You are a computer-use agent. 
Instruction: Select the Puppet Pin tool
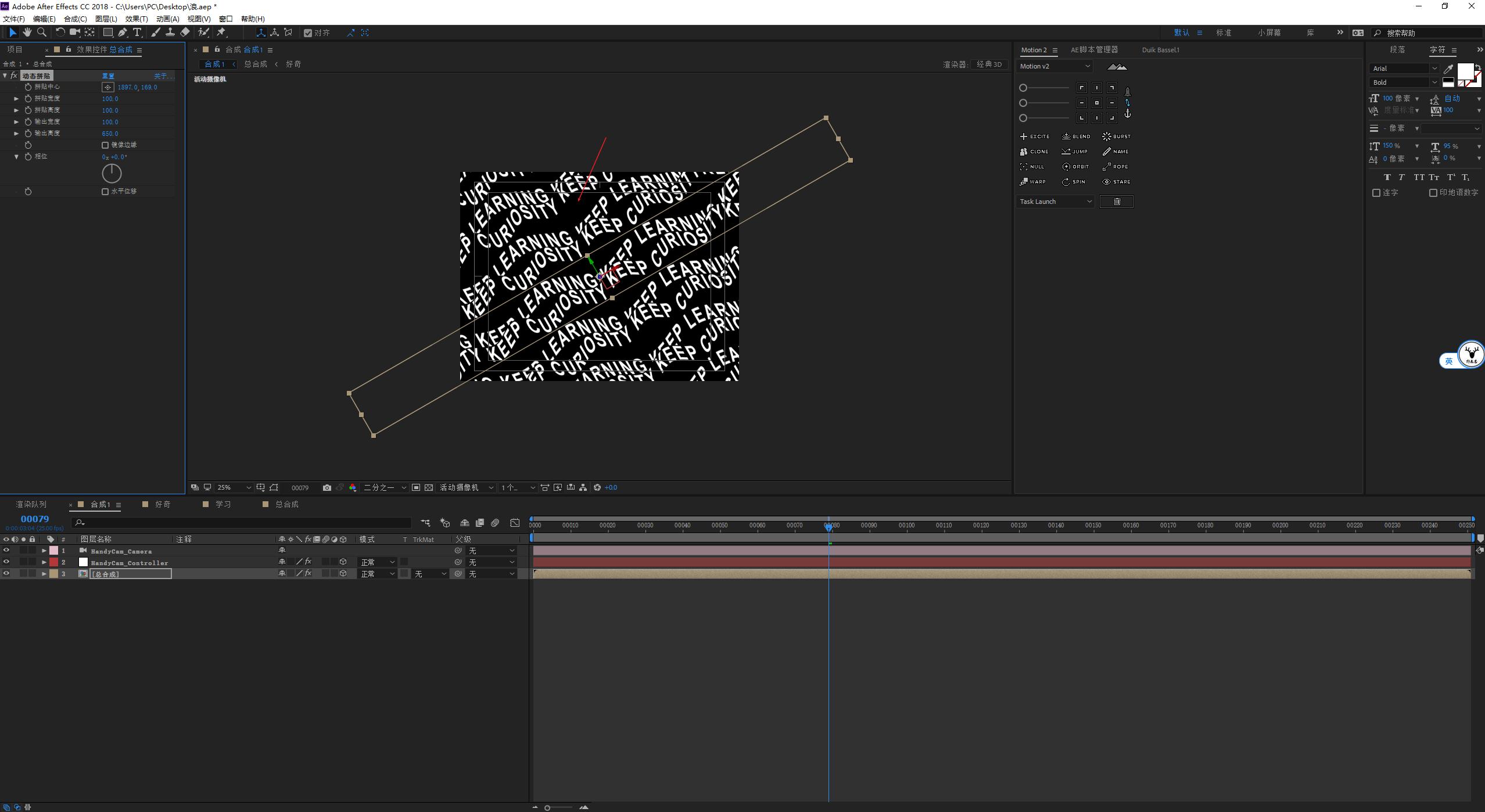[x=221, y=33]
